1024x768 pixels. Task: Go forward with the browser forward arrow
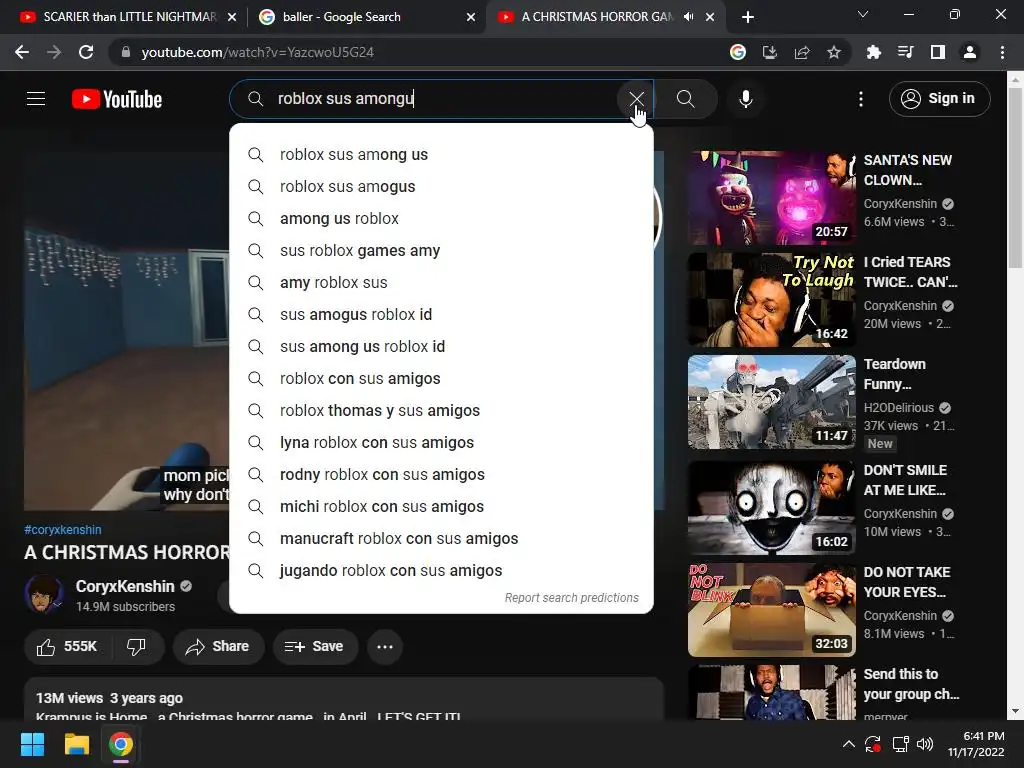coord(54,52)
